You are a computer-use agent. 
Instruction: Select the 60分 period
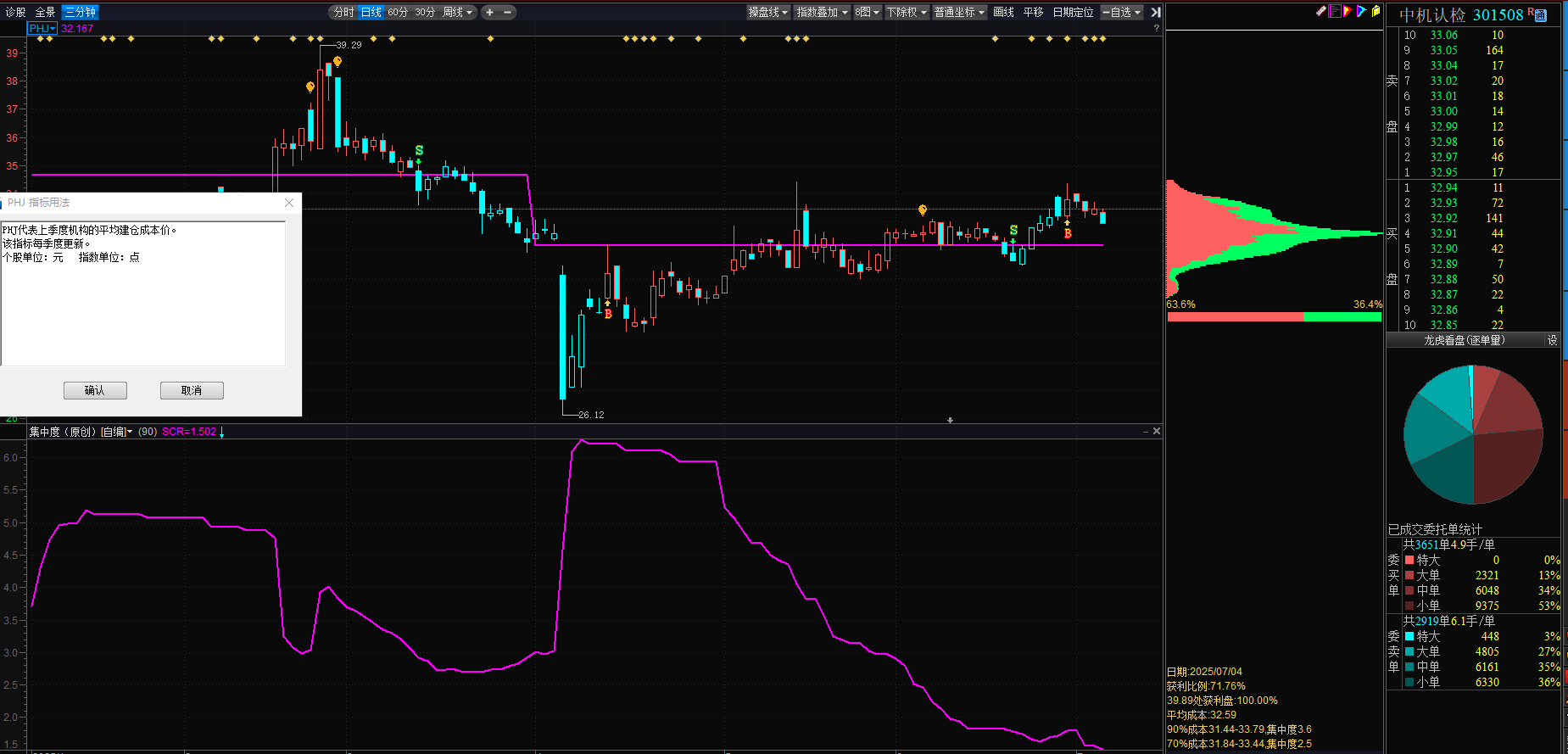click(398, 12)
